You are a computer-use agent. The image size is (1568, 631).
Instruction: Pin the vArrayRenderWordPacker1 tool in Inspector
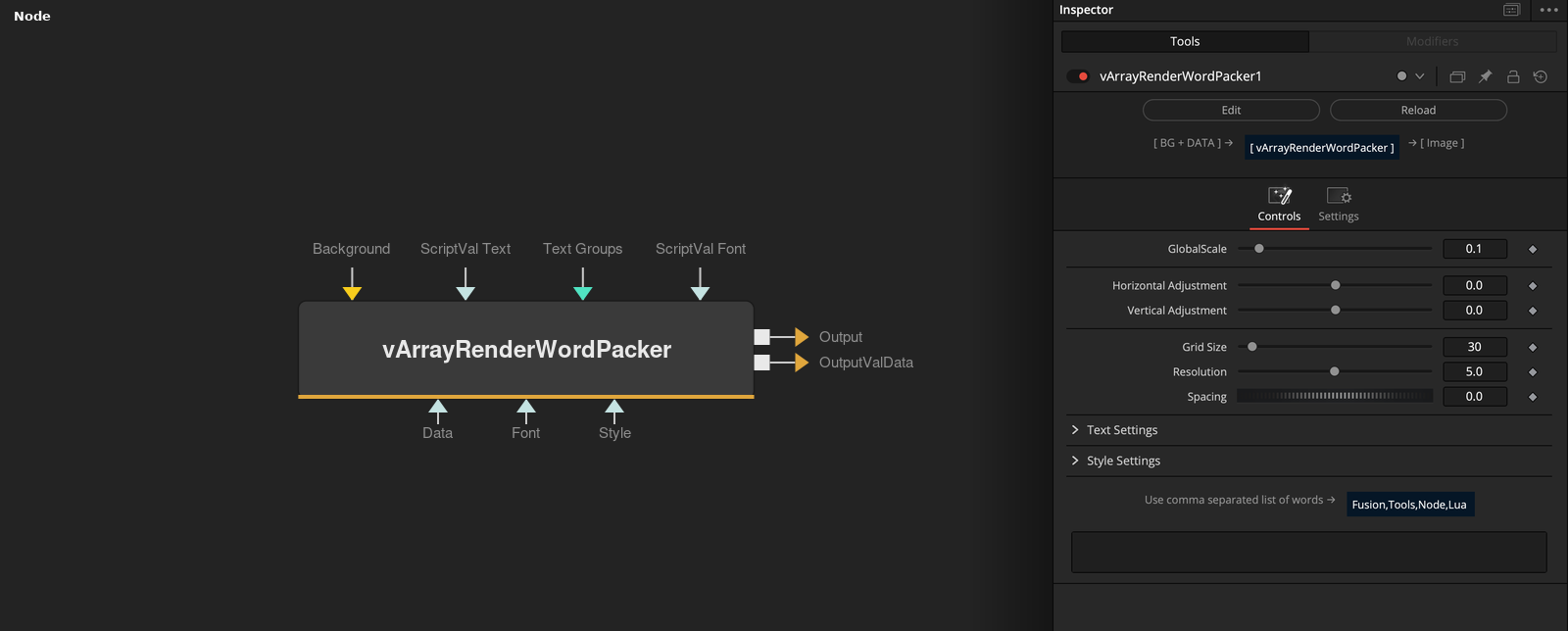(1486, 76)
